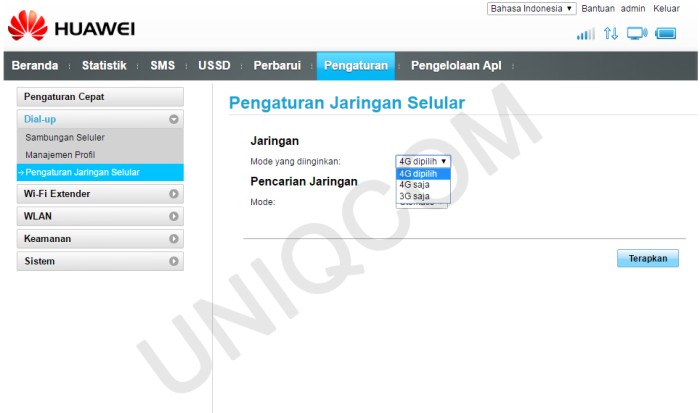700x413 pixels.
Task: Click the preferred mode dropdown showing 4G dipilih
Action: [423, 162]
